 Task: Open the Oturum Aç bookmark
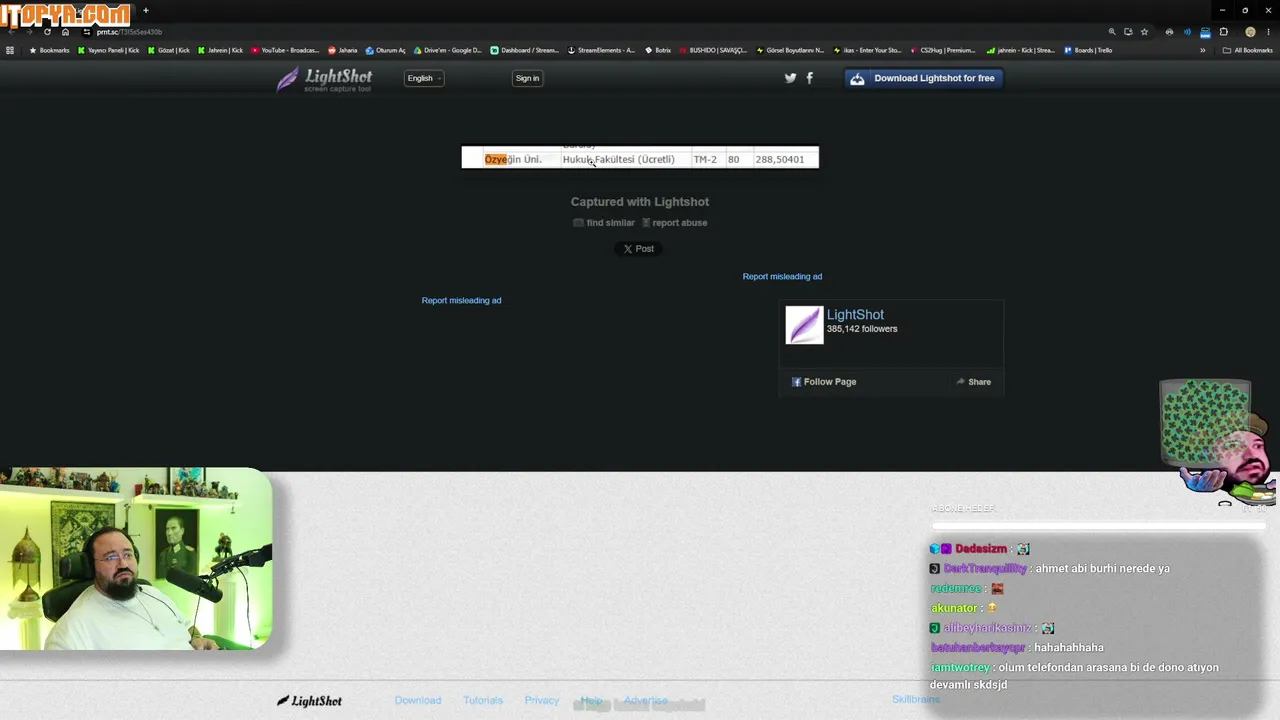(x=386, y=50)
